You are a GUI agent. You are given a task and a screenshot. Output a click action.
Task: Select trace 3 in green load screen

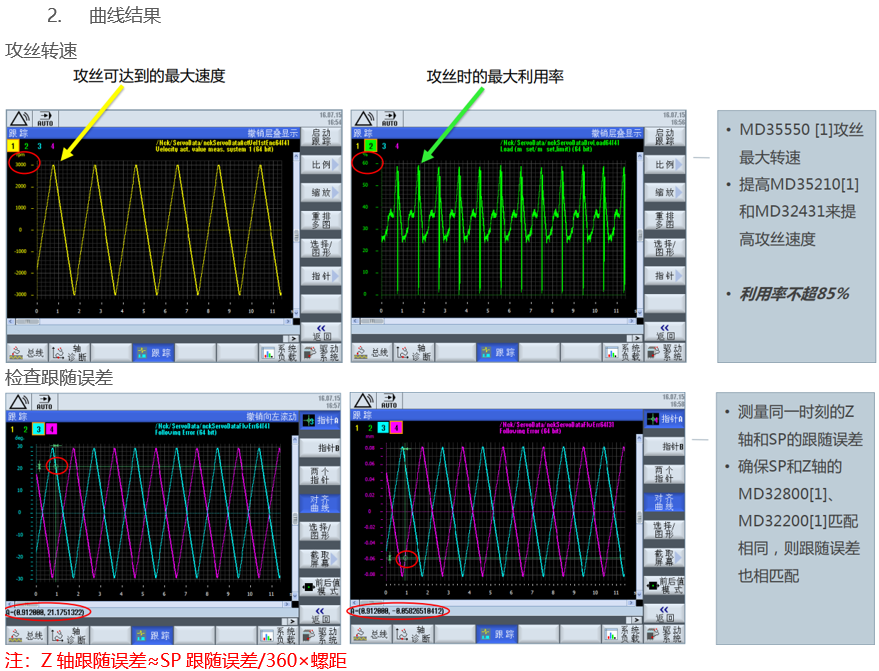[x=384, y=146]
